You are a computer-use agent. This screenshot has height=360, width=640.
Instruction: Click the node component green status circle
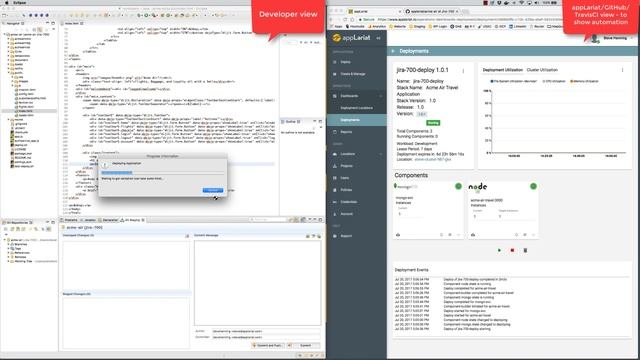533,186
